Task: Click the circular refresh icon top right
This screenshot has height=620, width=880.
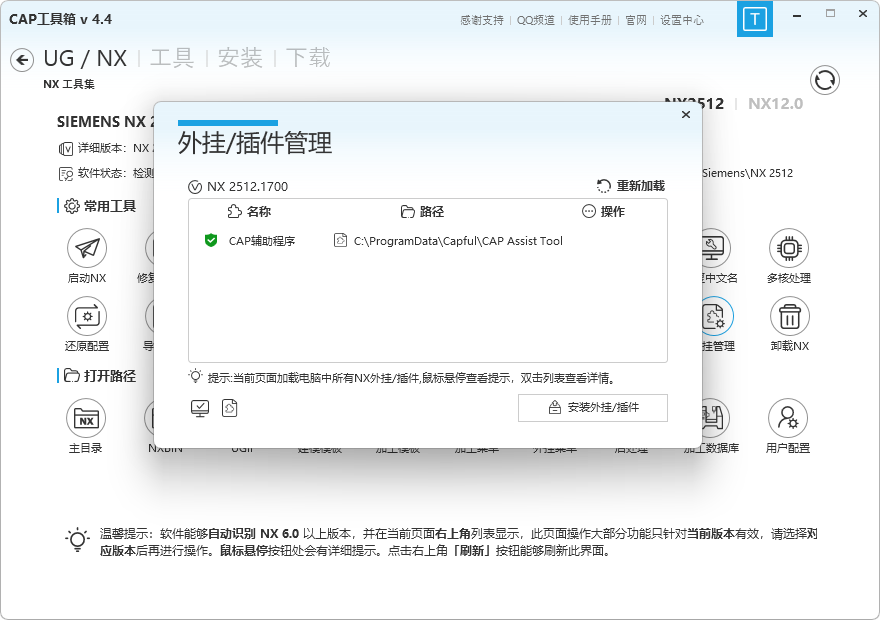Action: point(824,80)
